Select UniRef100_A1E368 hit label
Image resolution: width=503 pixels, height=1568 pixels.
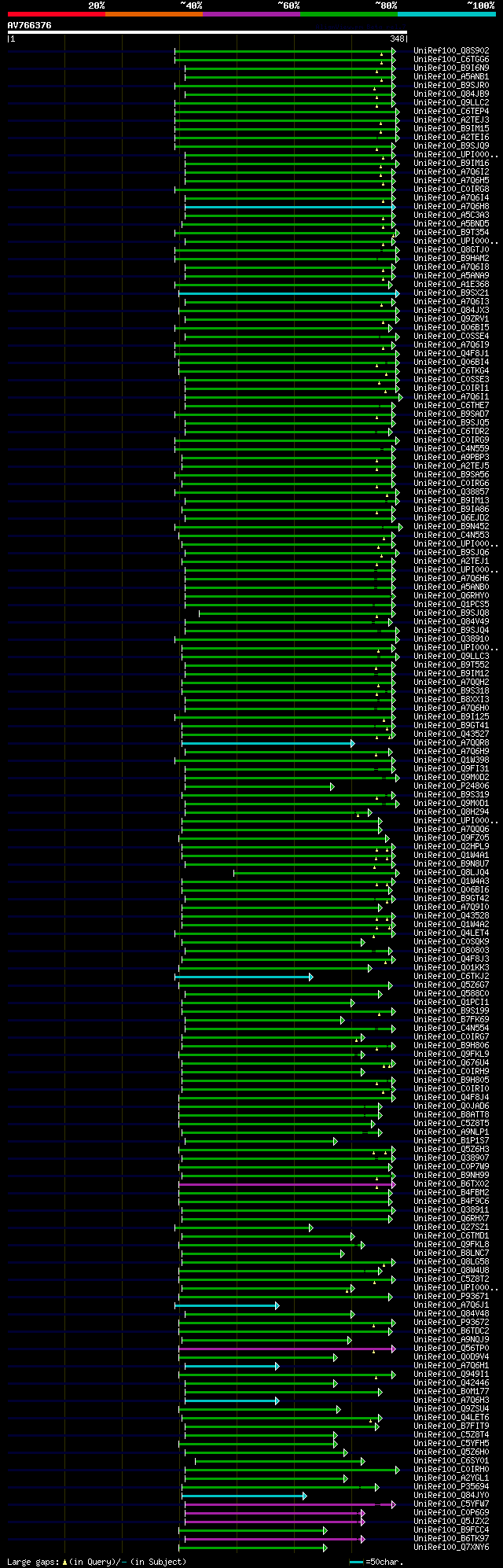point(451,284)
